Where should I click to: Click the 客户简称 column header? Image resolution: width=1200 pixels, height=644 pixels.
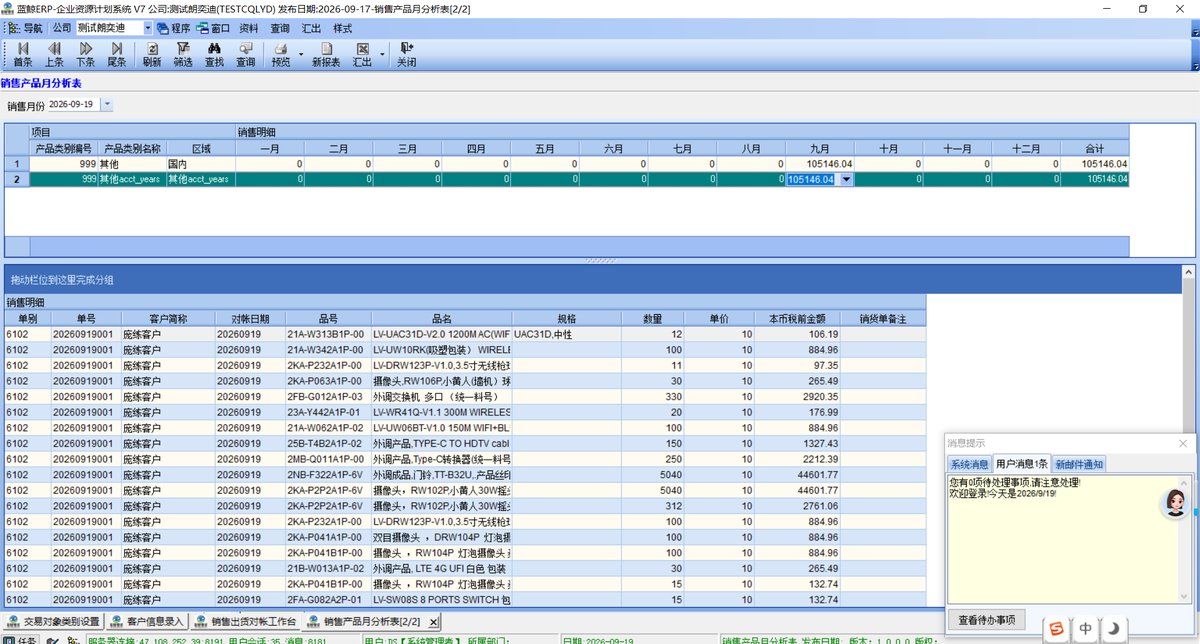coord(167,318)
